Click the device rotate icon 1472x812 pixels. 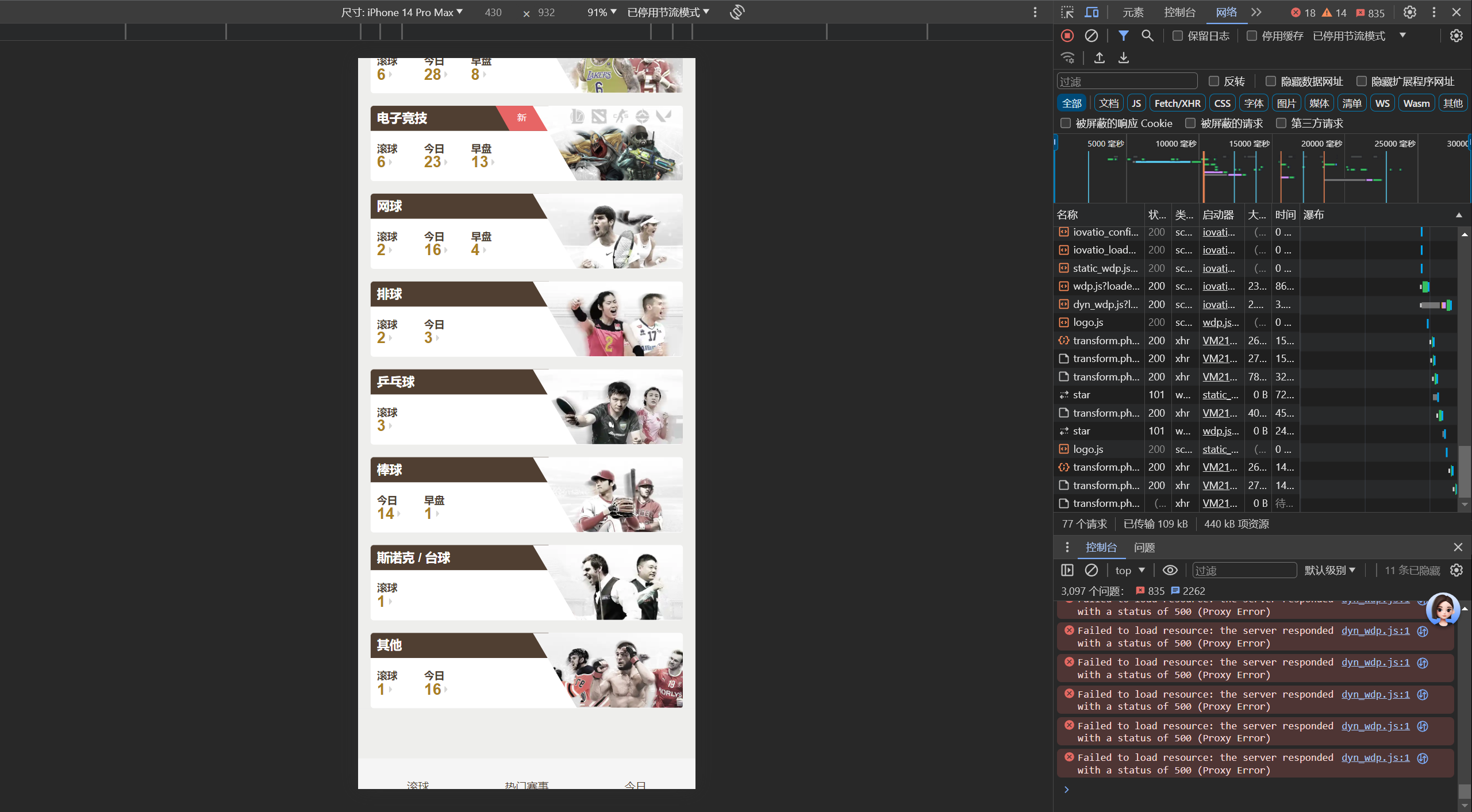(737, 12)
